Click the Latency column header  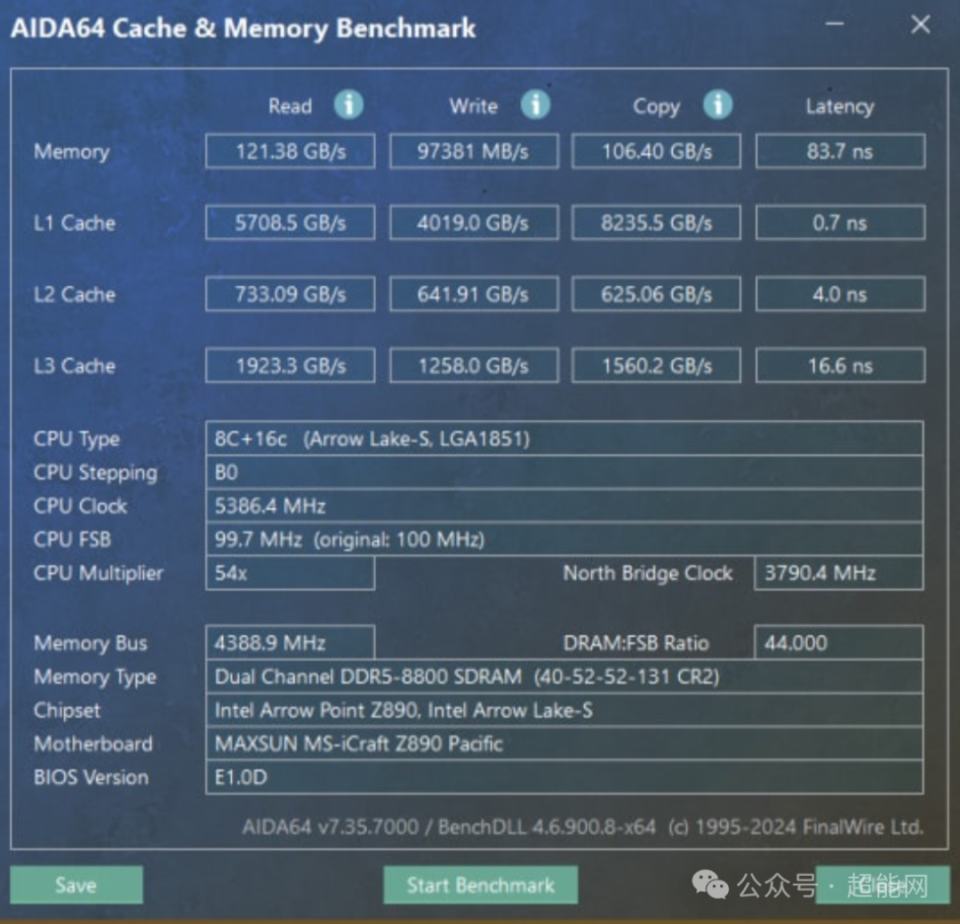840,107
